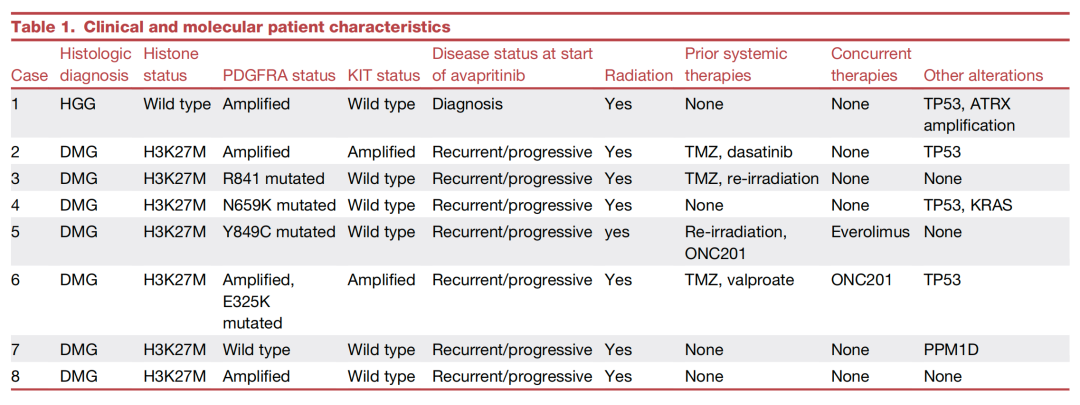
Task: Select the PPM1D alteration cell
Action: pos(951,350)
